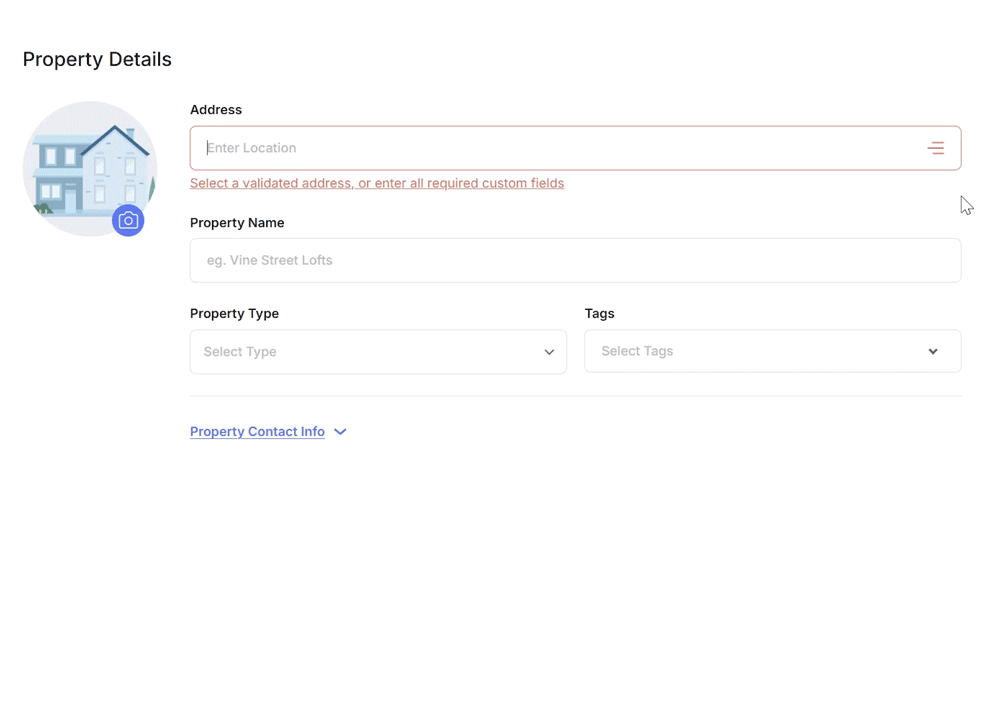998x720 pixels.
Task: Click the Property Type chevron arrow
Action: (549, 352)
